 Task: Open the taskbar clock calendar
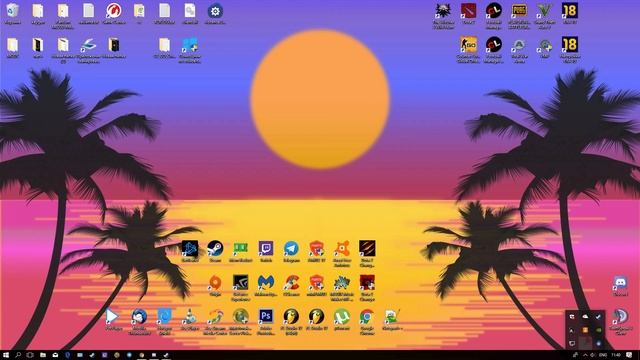616,355
